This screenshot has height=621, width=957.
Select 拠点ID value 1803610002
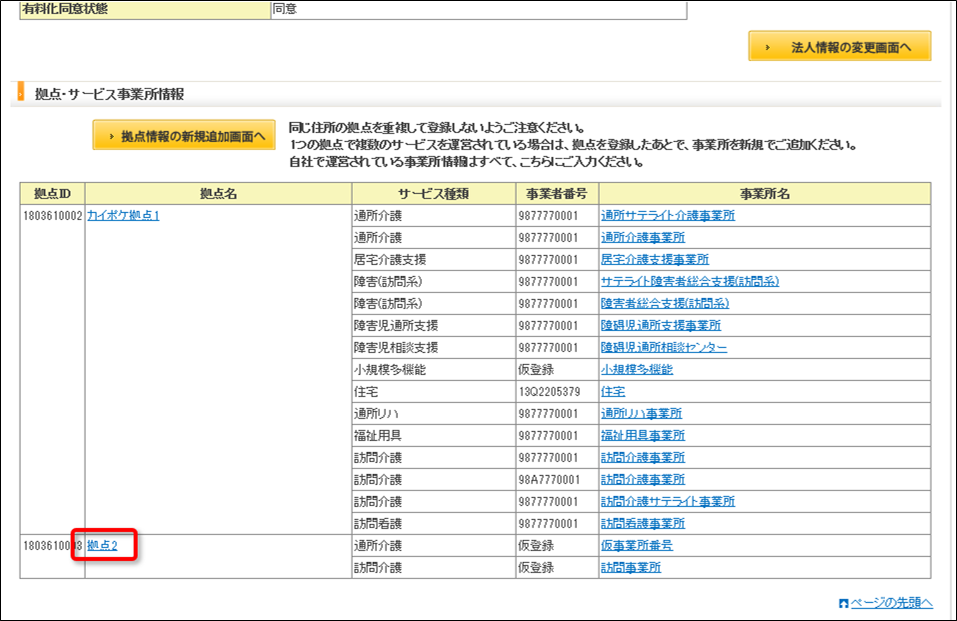(x=52, y=216)
